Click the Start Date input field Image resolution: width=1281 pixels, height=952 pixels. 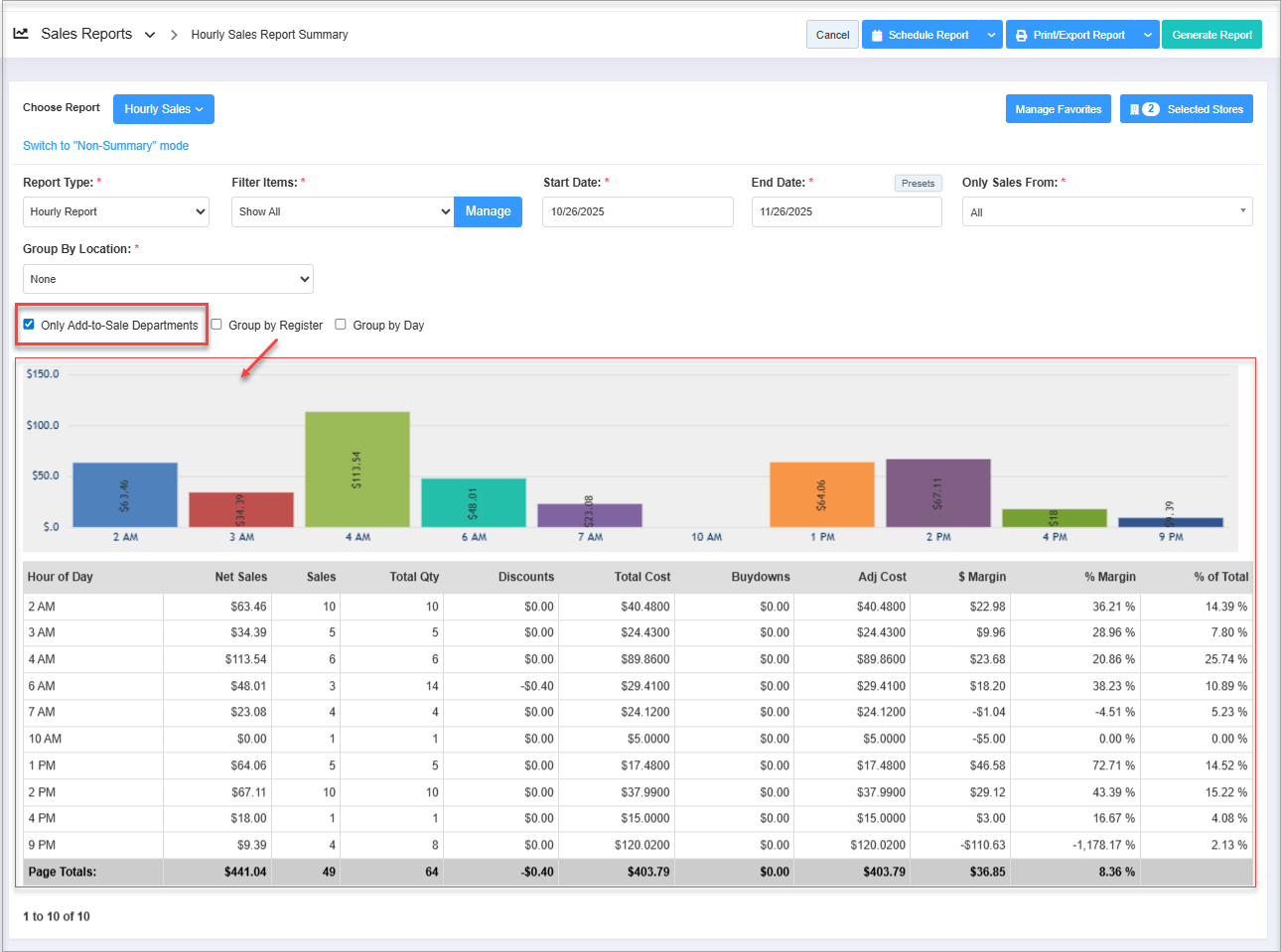[638, 211]
